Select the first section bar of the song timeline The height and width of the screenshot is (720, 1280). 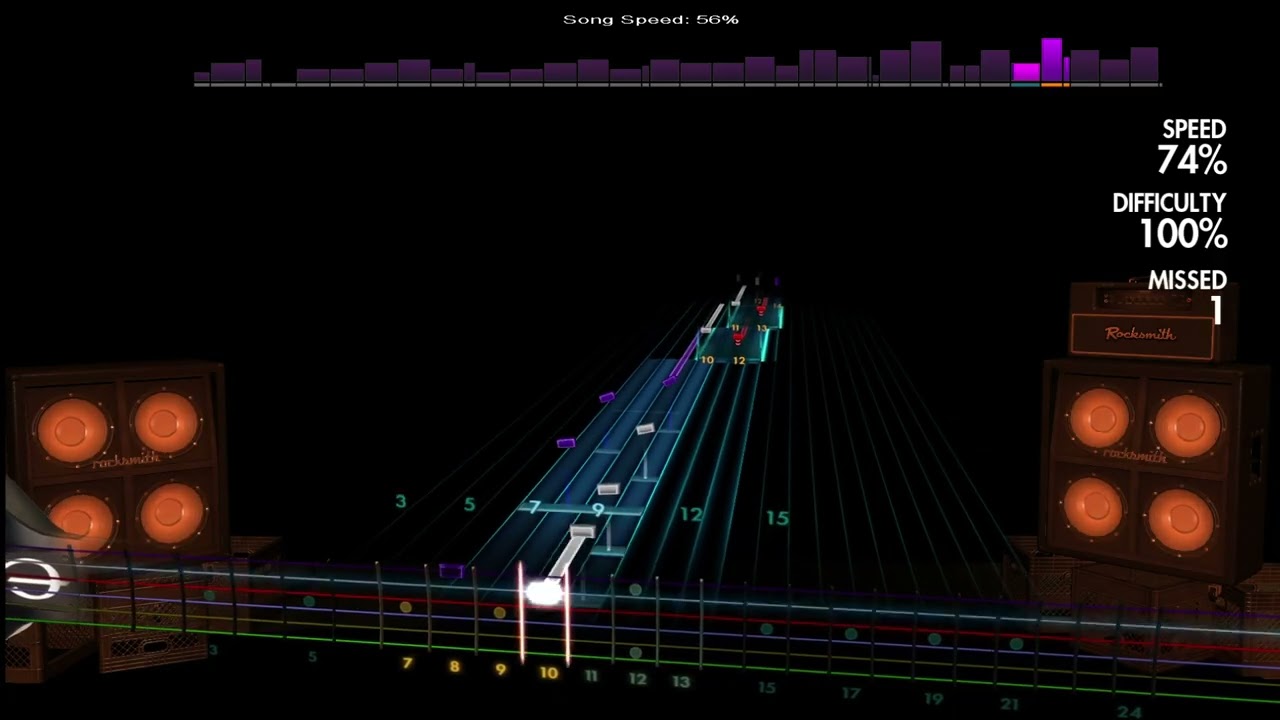pyautogui.click(x=202, y=77)
